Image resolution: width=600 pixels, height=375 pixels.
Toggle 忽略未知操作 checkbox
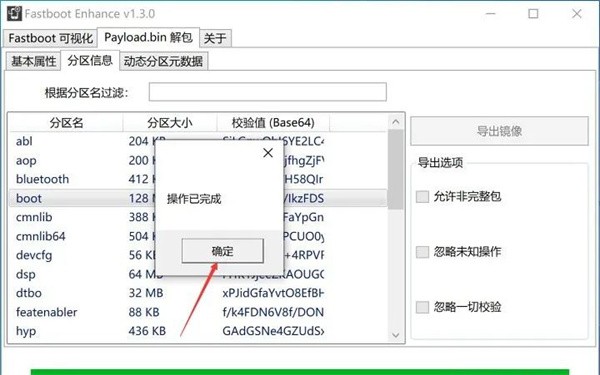[422, 252]
